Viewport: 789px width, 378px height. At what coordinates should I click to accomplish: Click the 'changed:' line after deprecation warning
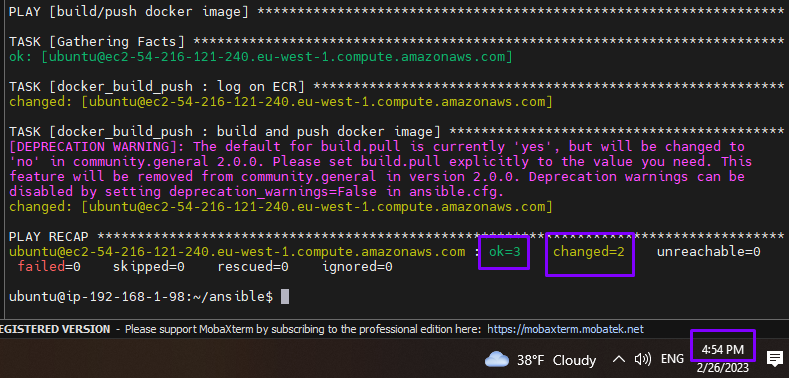click(281, 207)
